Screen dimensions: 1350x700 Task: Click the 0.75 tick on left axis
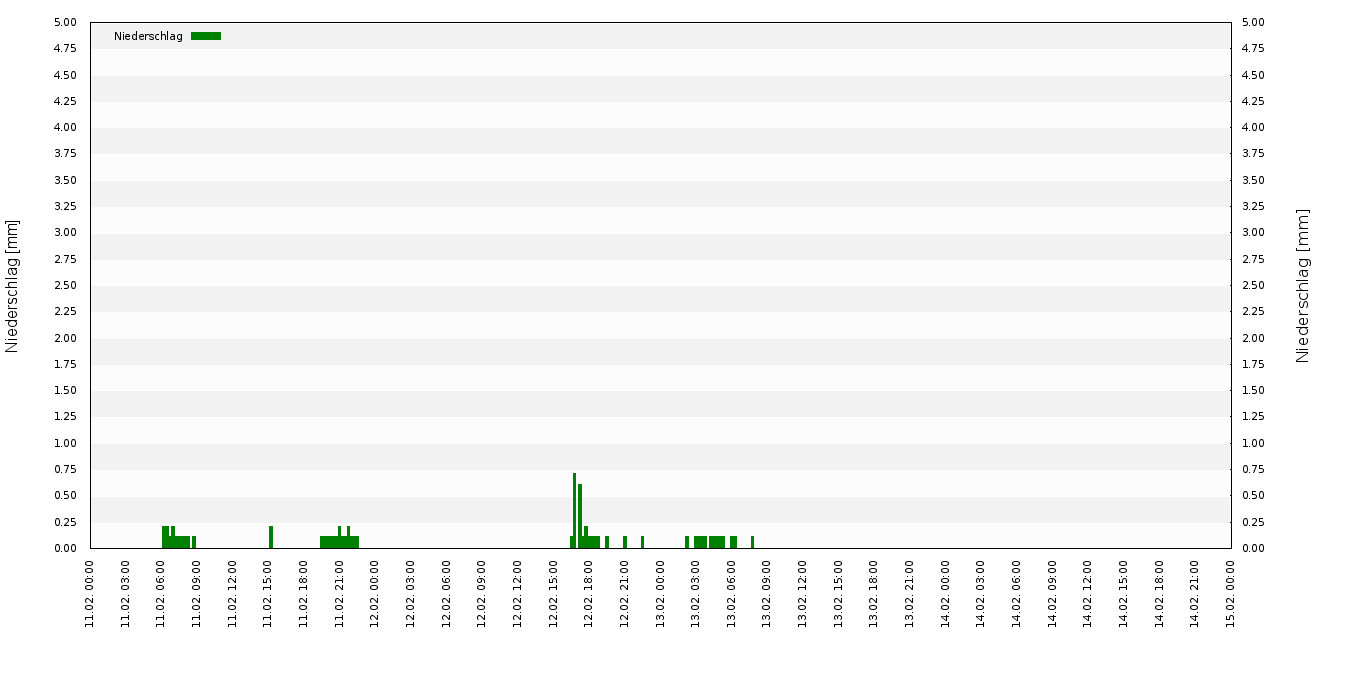(65, 469)
